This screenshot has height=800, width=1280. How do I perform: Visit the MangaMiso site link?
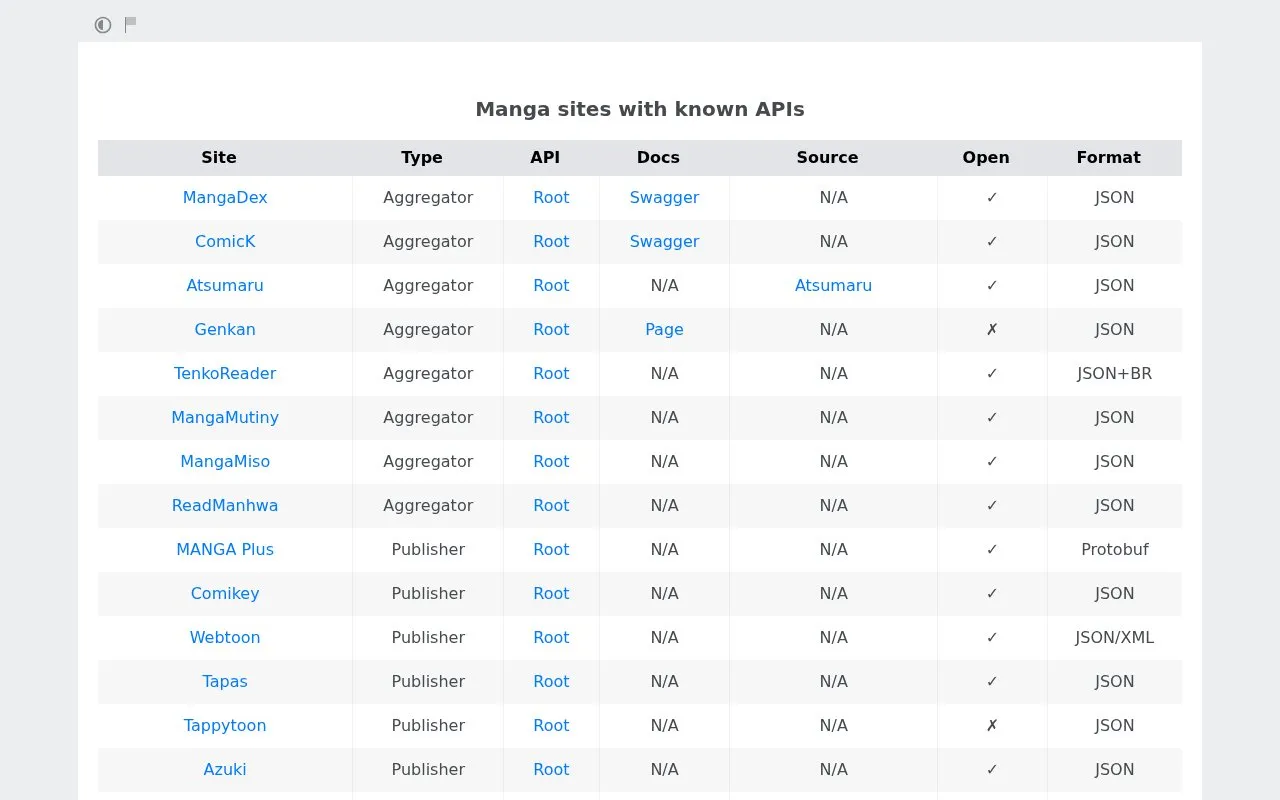coord(225,462)
